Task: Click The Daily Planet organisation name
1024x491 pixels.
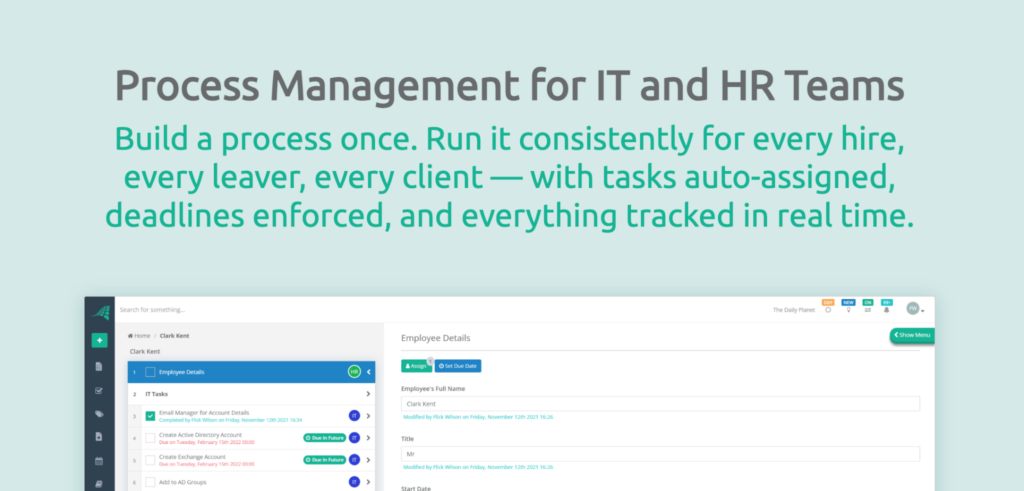Action: (x=794, y=310)
